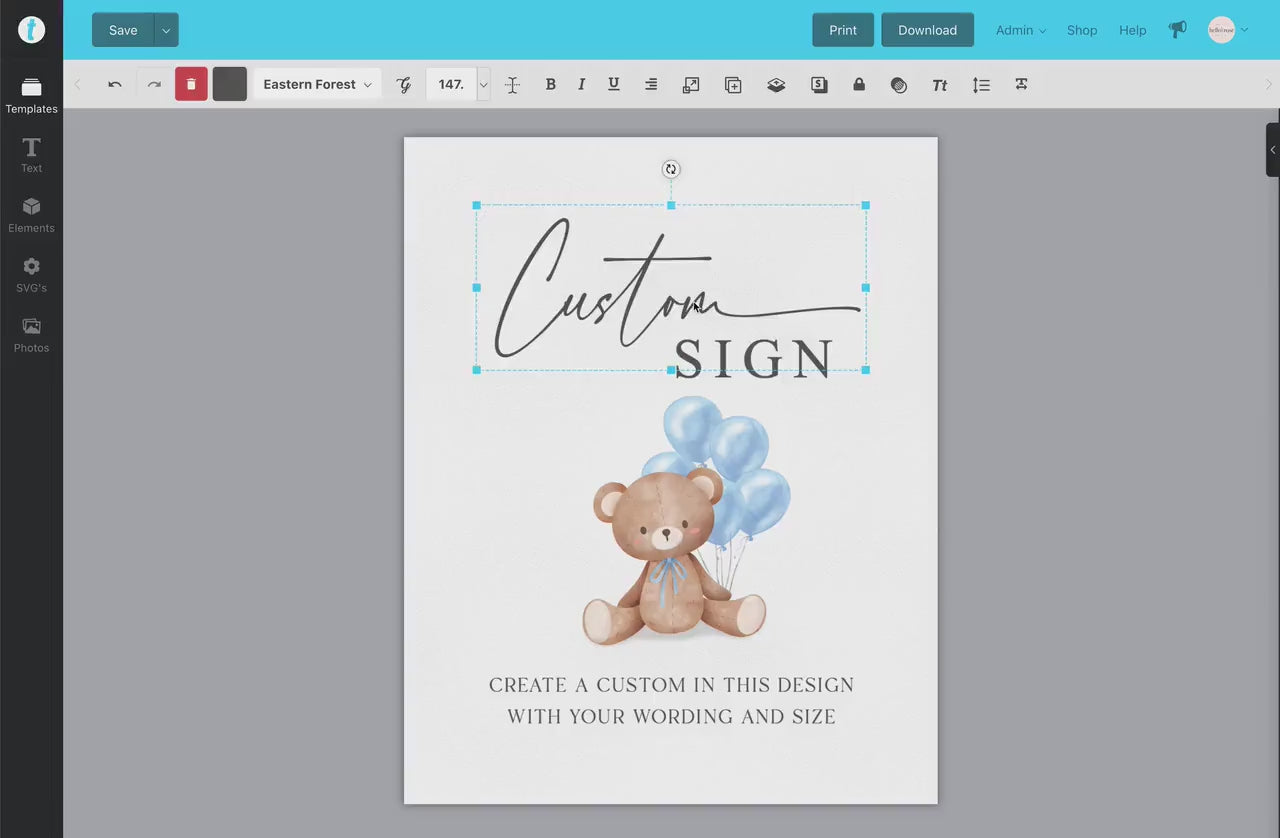Image resolution: width=1280 pixels, height=838 pixels.
Task: Go to the Shop link
Action: [1082, 30]
